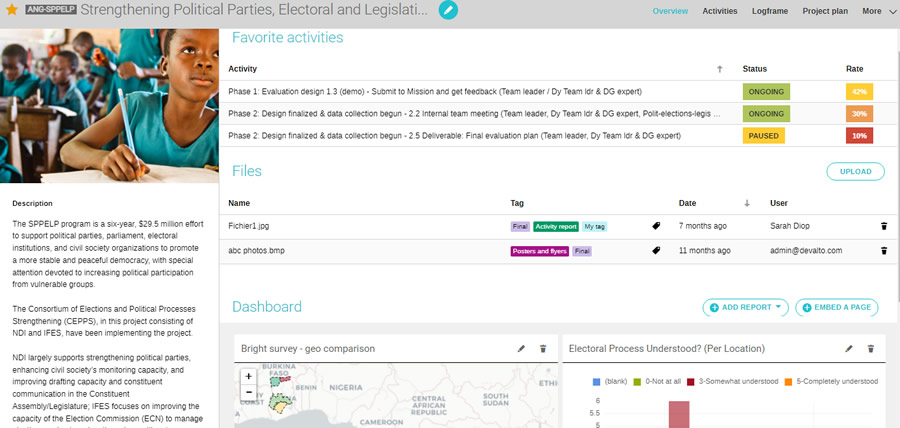The width and height of the screenshot is (900, 428).
Task: Open the More dropdown menu
Action: coord(878,11)
